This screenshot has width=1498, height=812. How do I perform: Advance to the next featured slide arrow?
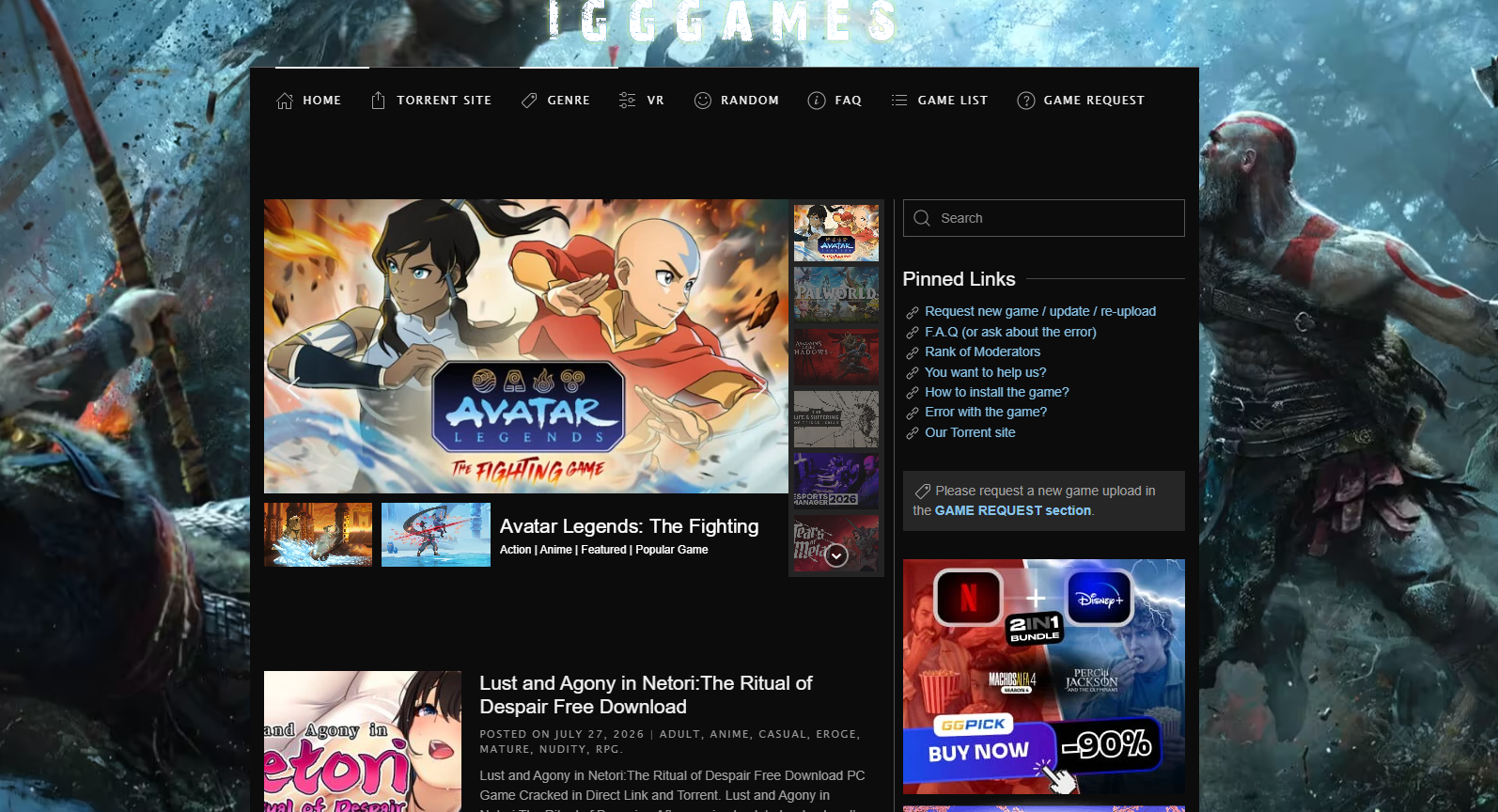coord(758,387)
